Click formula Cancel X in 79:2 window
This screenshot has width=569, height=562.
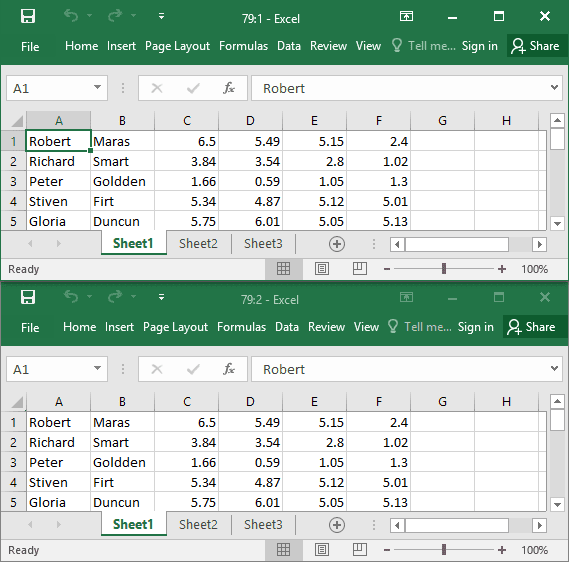pos(157,369)
